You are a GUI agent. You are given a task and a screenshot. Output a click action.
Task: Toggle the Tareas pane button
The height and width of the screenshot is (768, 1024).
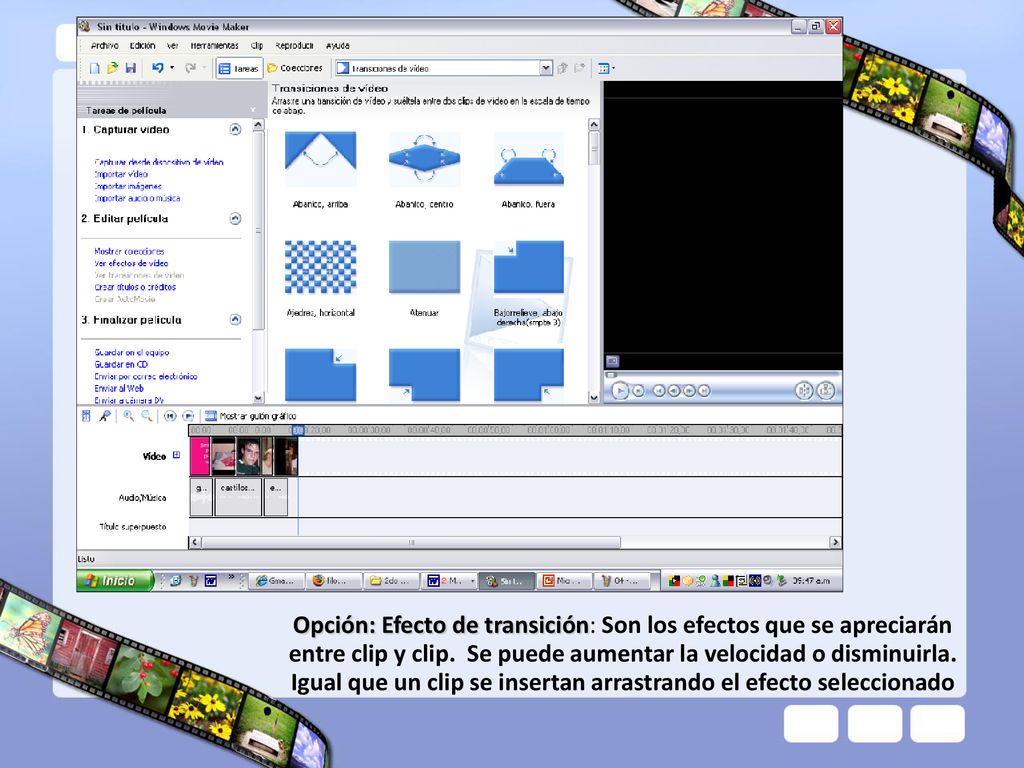pos(239,68)
